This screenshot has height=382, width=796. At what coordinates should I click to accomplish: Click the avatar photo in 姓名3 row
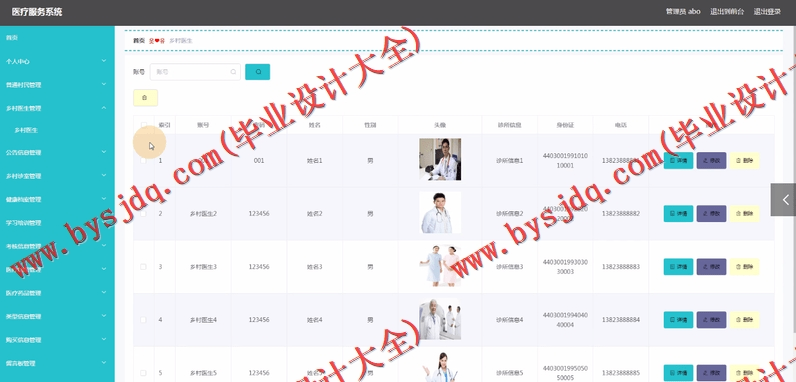pyautogui.click(x=440, y=265)
